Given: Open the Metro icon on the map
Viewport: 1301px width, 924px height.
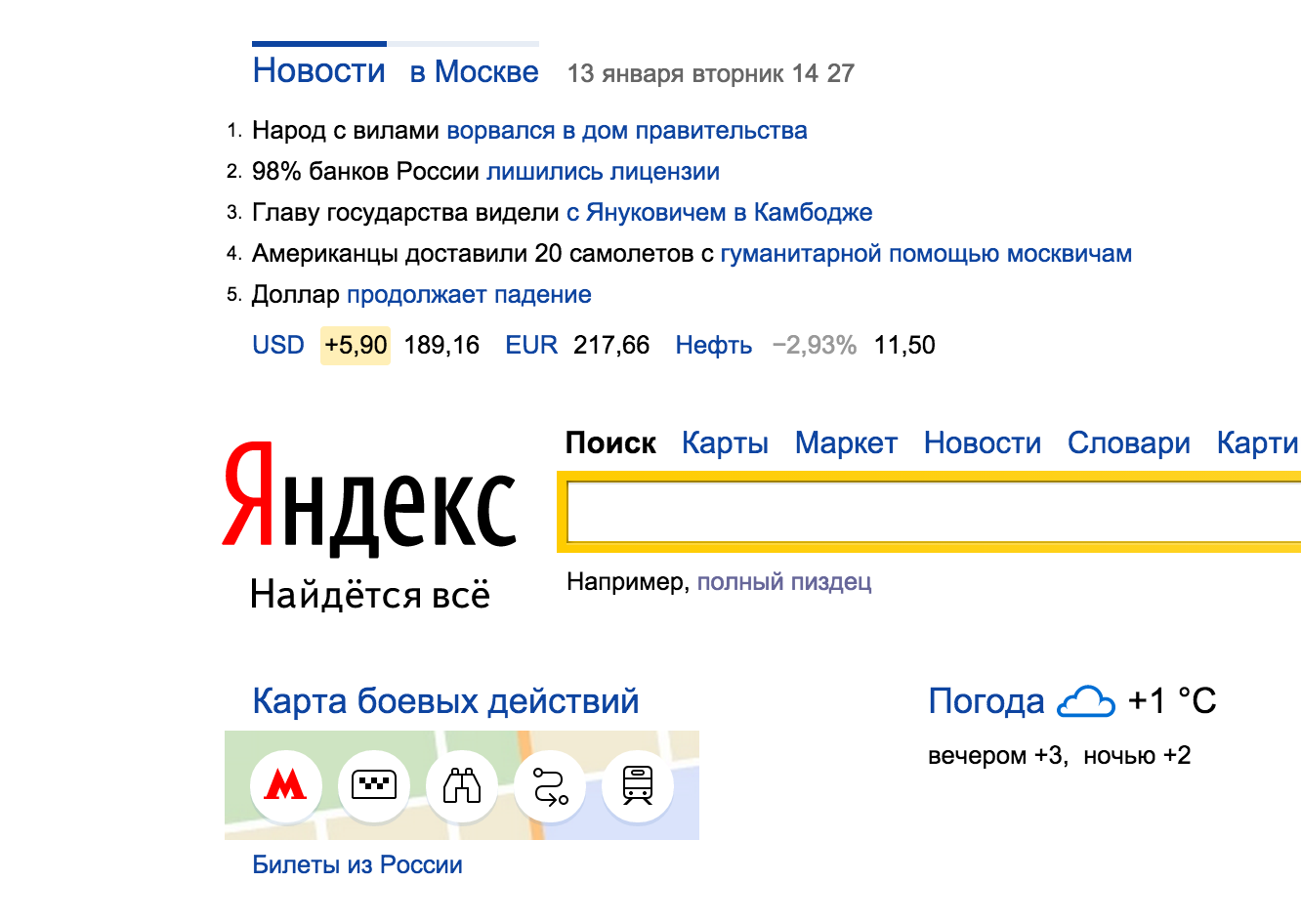Looking at the screenshot, I should click(x=285, y=785).
